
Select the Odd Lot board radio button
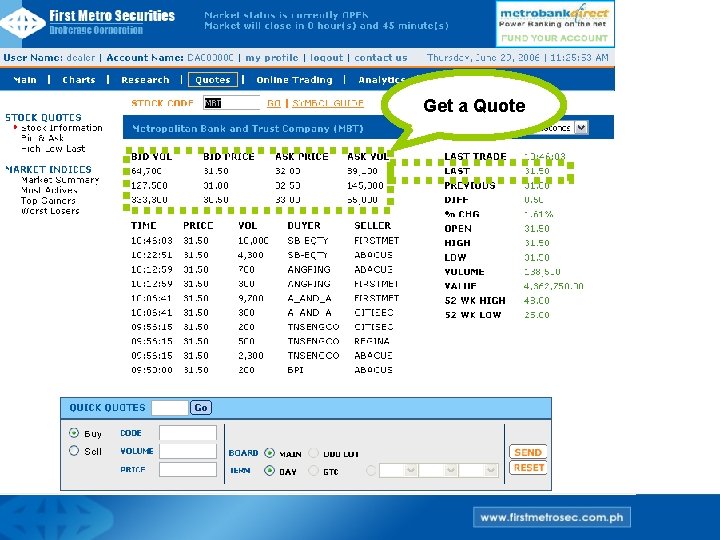pyautogui.click(x=314, y=453)
